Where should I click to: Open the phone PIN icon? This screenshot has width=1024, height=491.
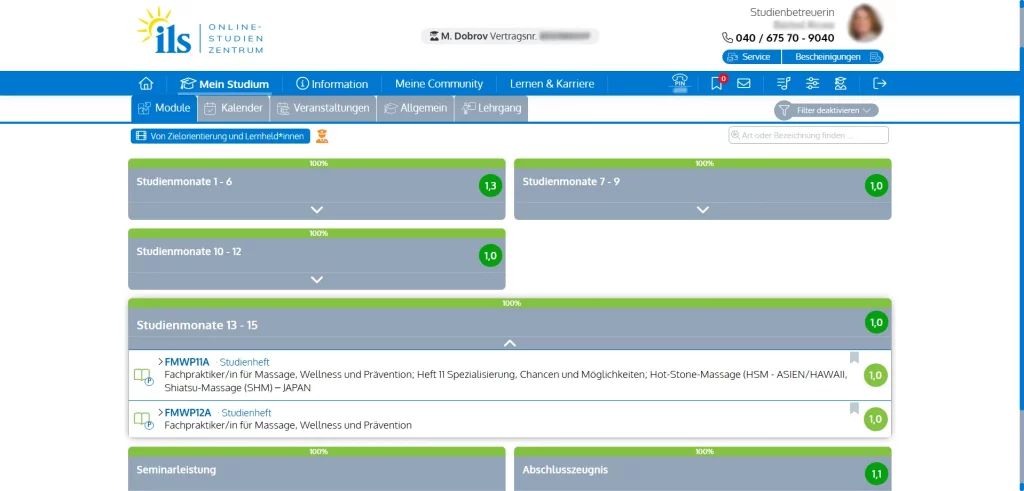tap(680, 84)
